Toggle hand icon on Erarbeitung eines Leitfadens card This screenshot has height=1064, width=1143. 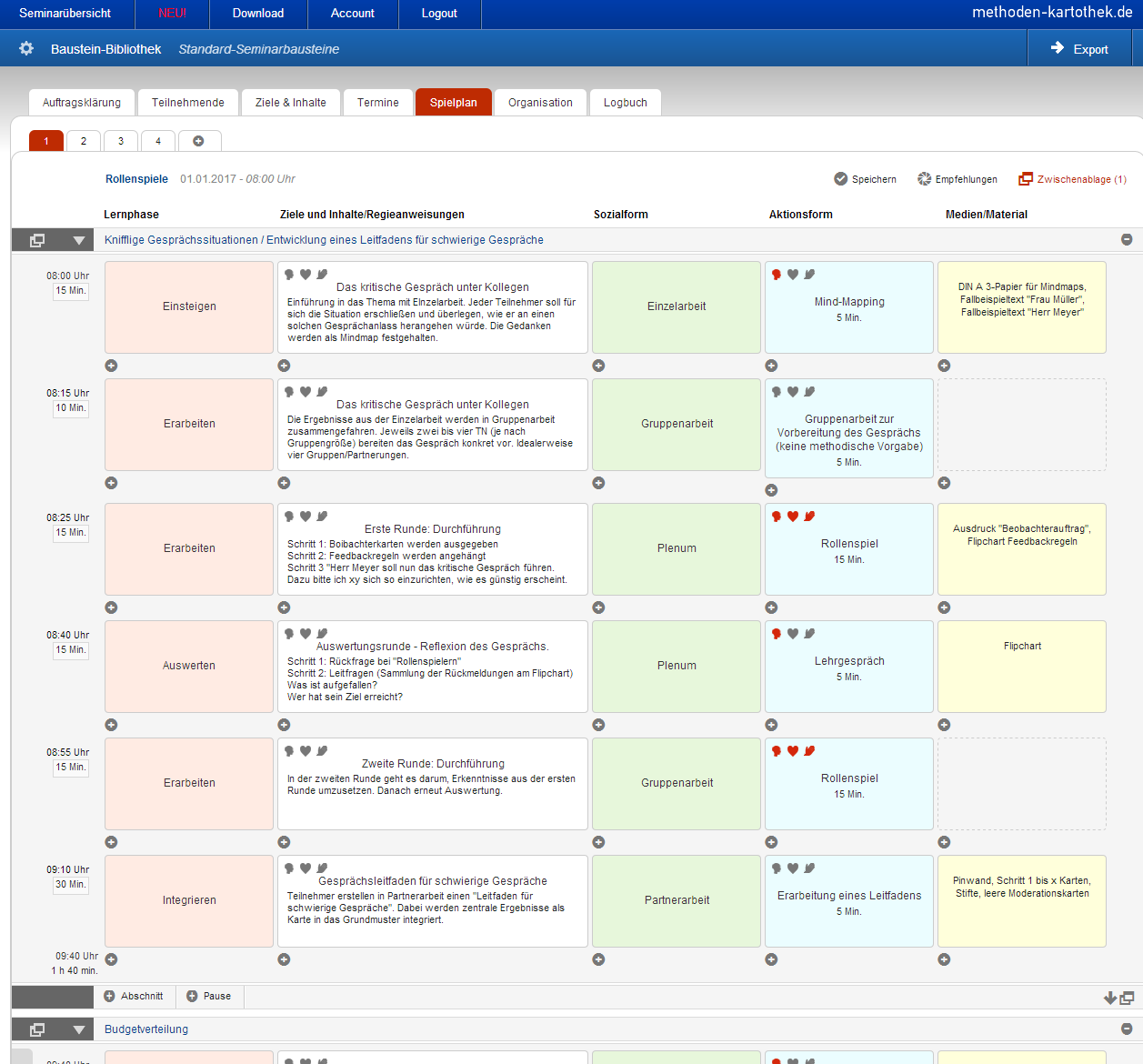point(809,868)
